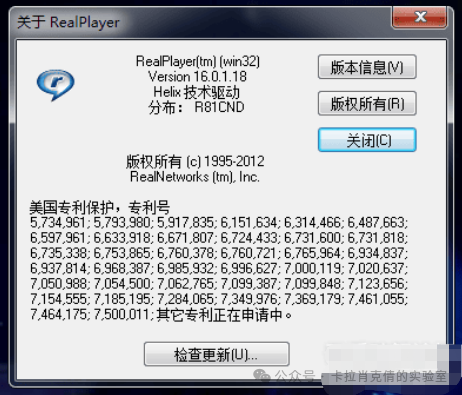Close the 关于 RealPlayer window with X
The height and width of the screenshot is (395, 462).
[419, 17]
